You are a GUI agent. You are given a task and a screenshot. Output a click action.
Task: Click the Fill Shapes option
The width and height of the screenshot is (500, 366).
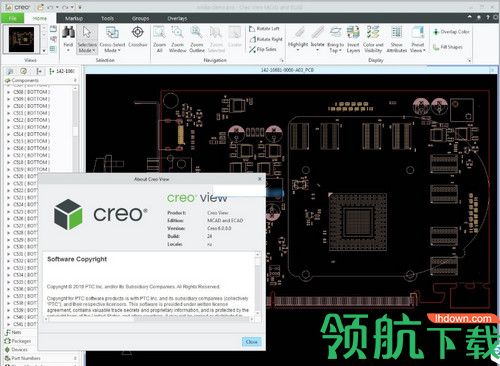click(x=447, y=47)
